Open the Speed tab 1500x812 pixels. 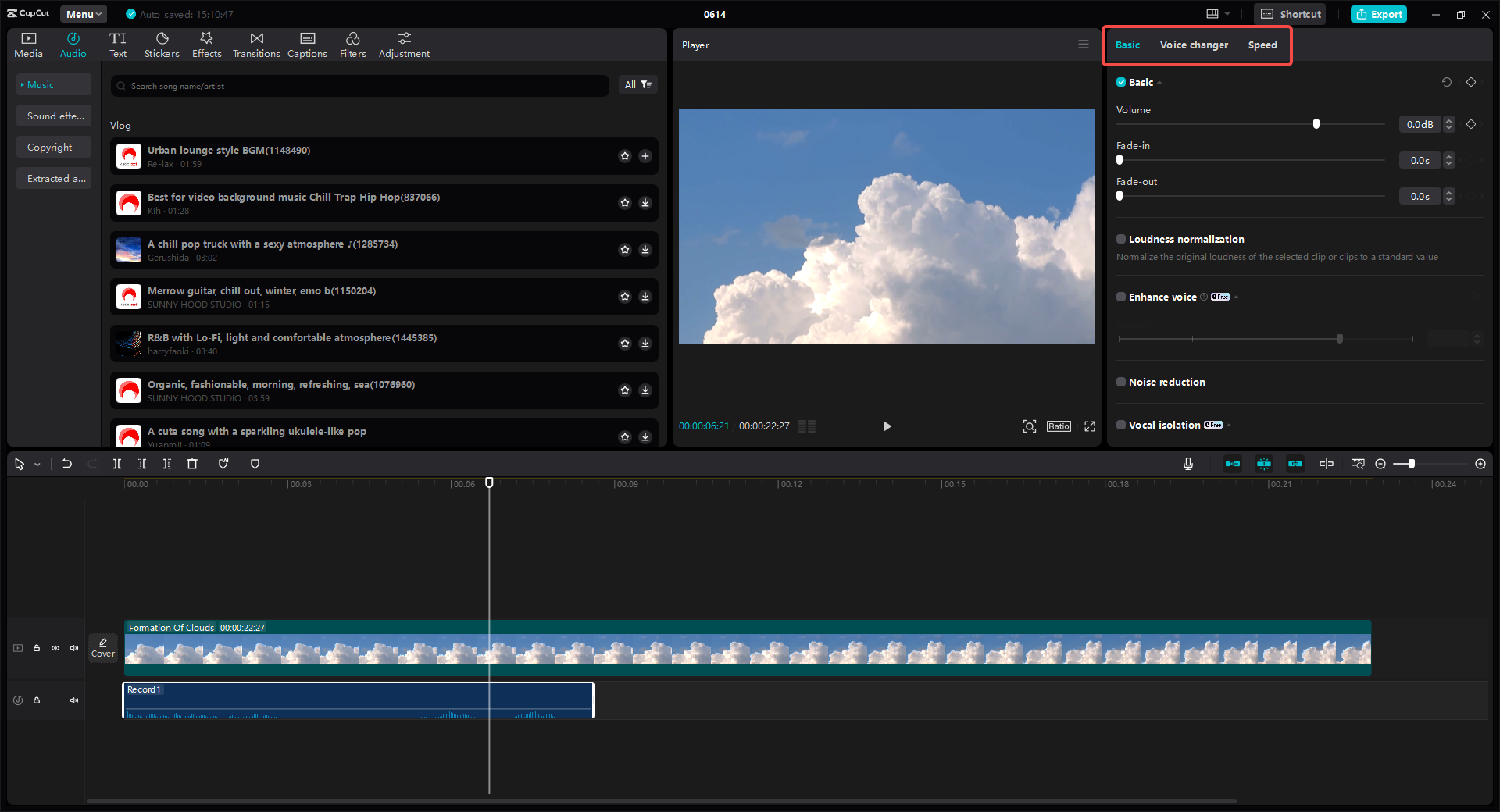tap(1262, 45)
